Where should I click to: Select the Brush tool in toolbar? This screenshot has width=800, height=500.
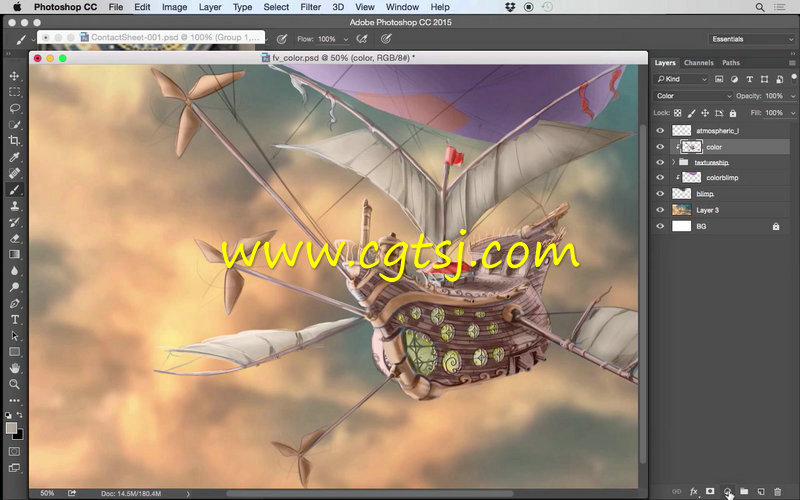click(x=14, y=189)
